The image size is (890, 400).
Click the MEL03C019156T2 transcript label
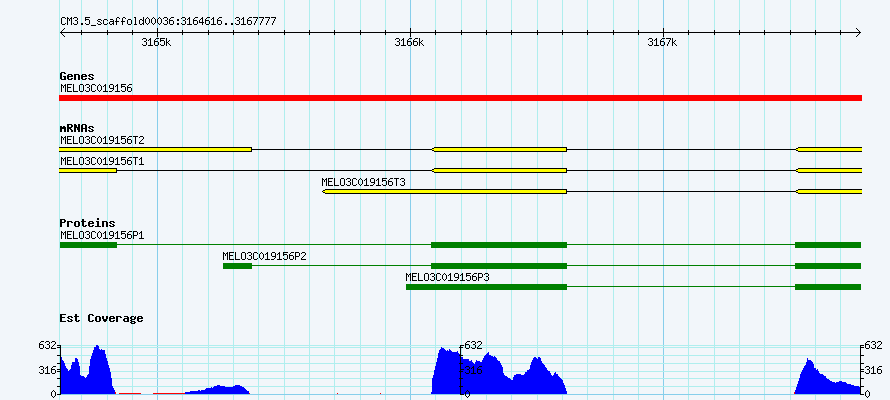pyautogui.click(x=102, y=140)
